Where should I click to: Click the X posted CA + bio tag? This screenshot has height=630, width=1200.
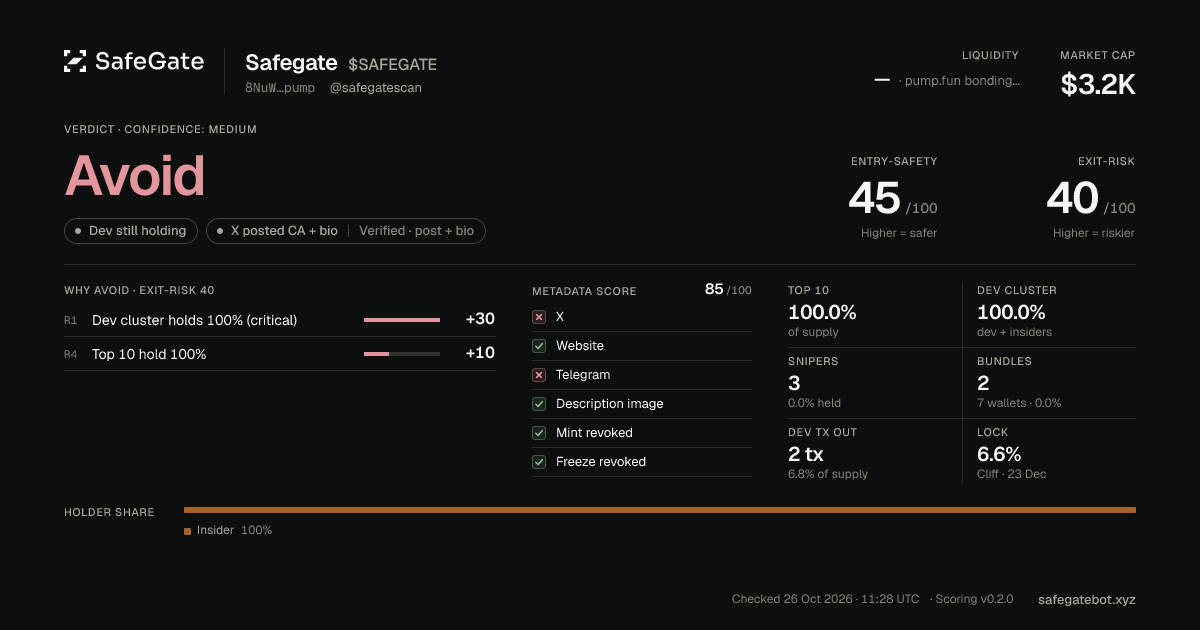pyautogui.click(x=346, y=231)
